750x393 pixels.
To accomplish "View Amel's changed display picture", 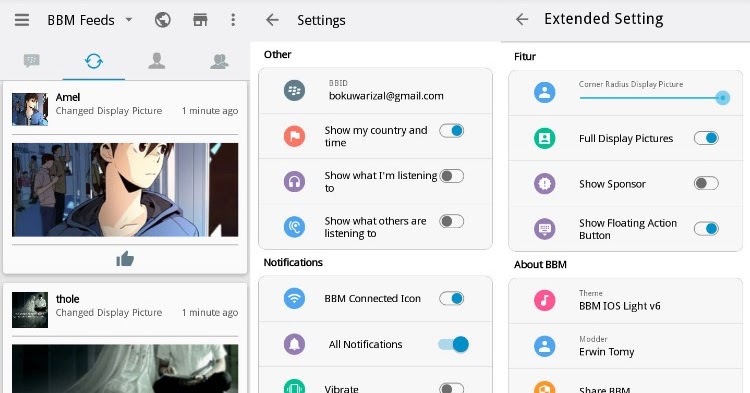I will point(125,190).
